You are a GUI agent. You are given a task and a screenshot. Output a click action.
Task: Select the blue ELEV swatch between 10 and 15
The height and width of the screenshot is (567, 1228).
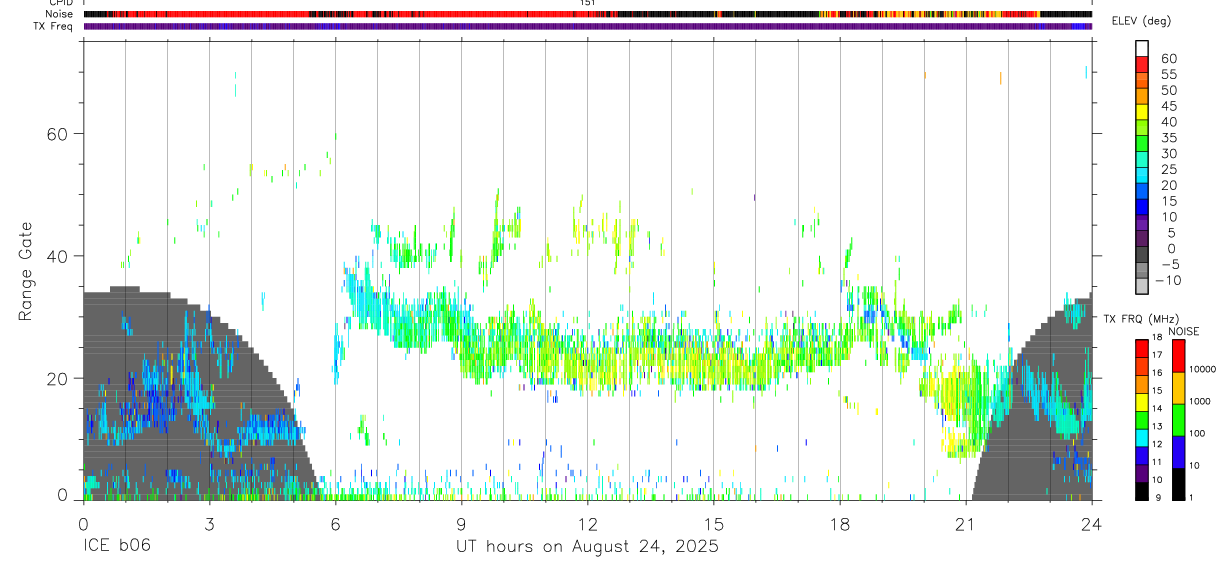pos(1142,209)
